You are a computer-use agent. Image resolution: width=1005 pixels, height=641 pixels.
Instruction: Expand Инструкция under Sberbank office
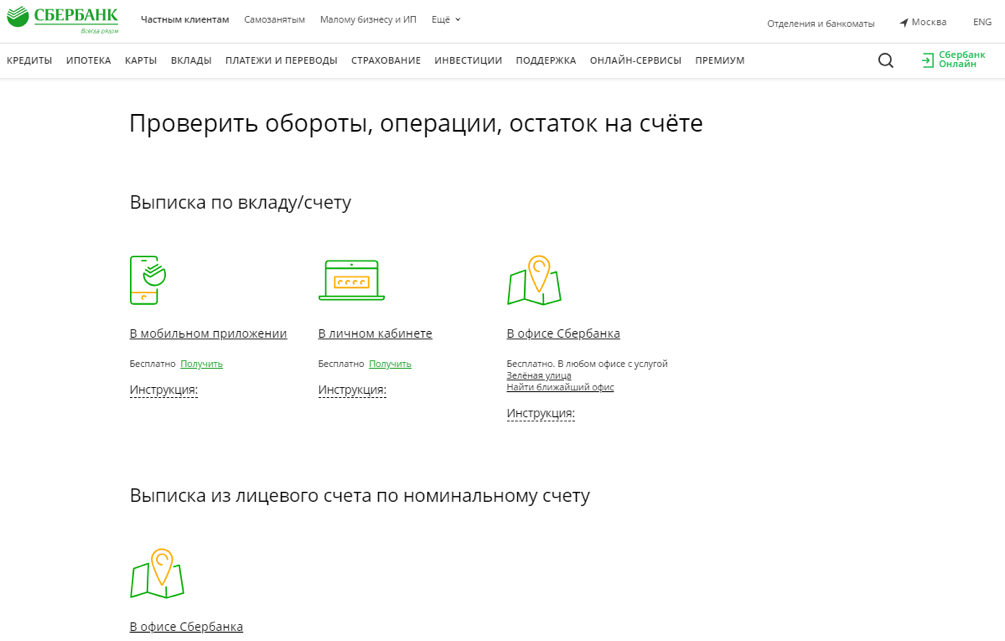coord(540,413)
